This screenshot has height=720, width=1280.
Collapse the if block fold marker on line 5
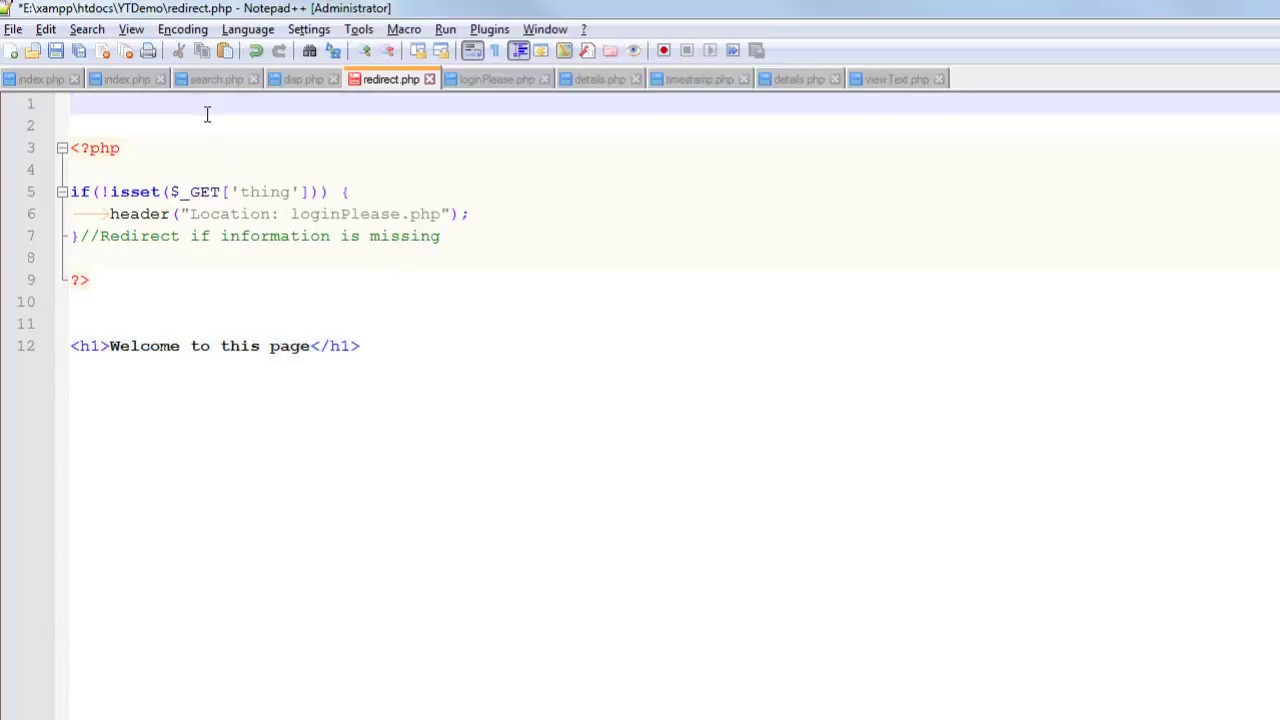[62, 192]
